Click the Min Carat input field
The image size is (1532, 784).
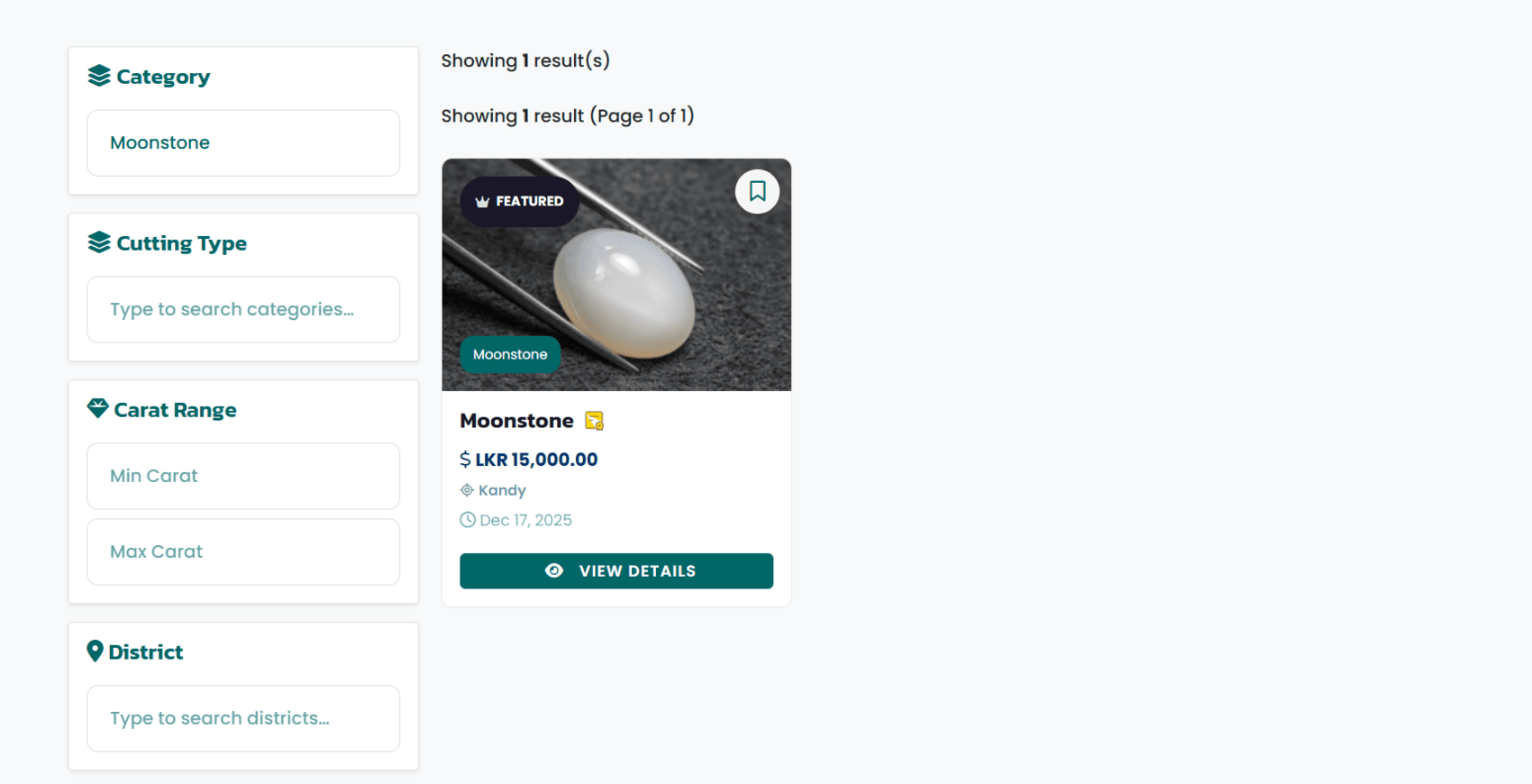pos(242,476)
